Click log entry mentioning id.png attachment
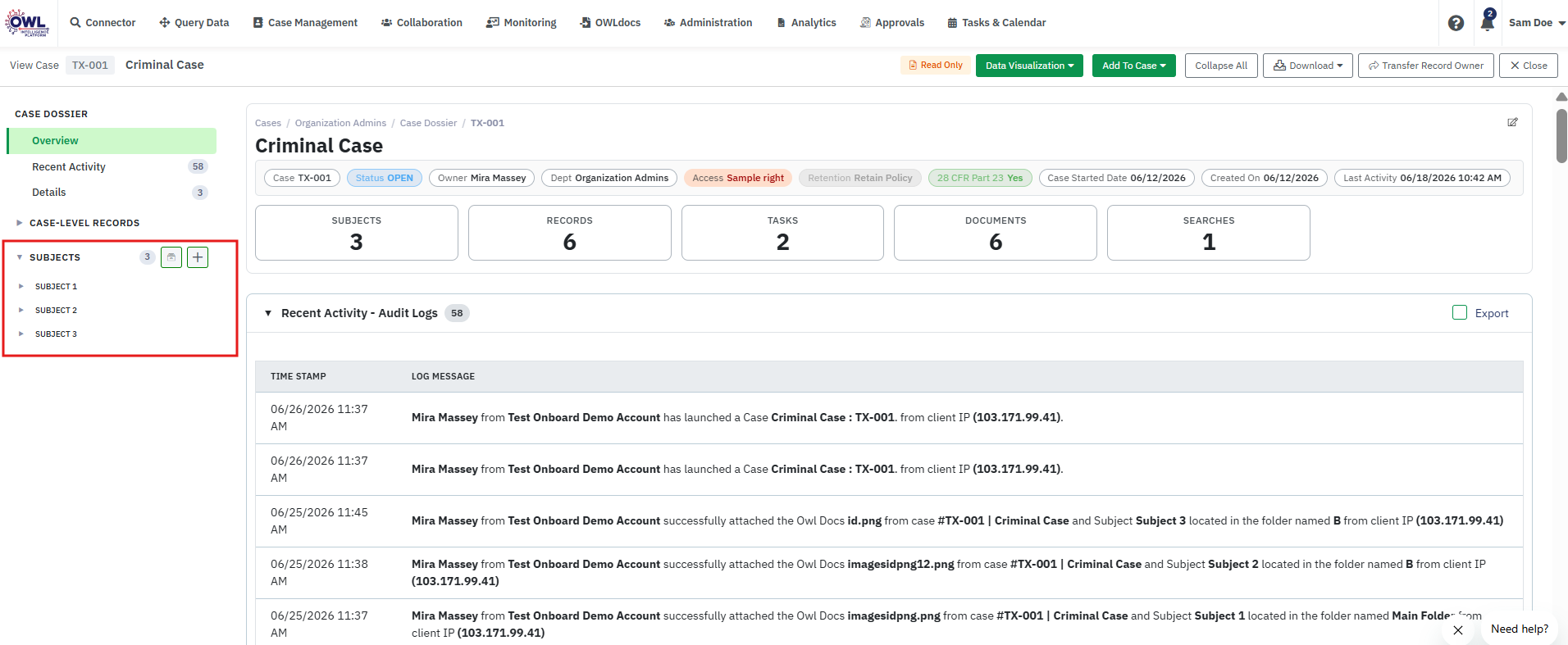Image resolution: width=1568 pixels, height=645 pixels. [x=889, y=521]
